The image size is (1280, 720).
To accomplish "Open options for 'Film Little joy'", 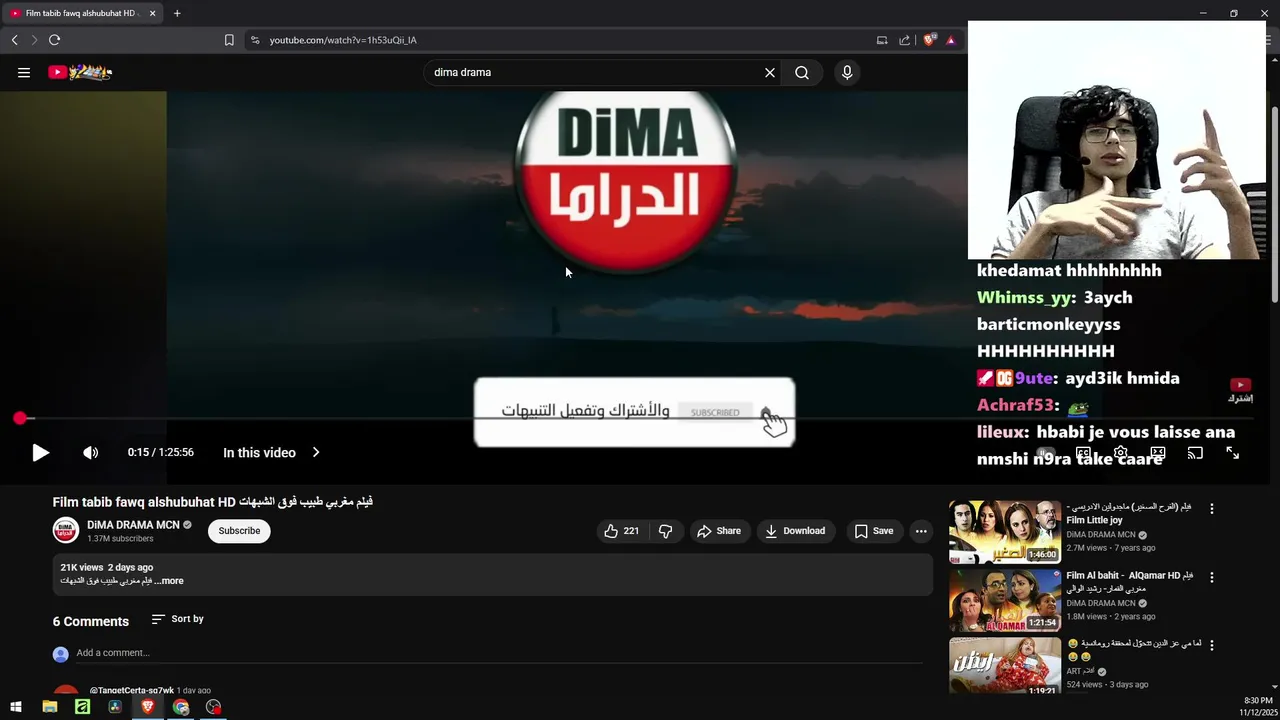I will 1212,508.
